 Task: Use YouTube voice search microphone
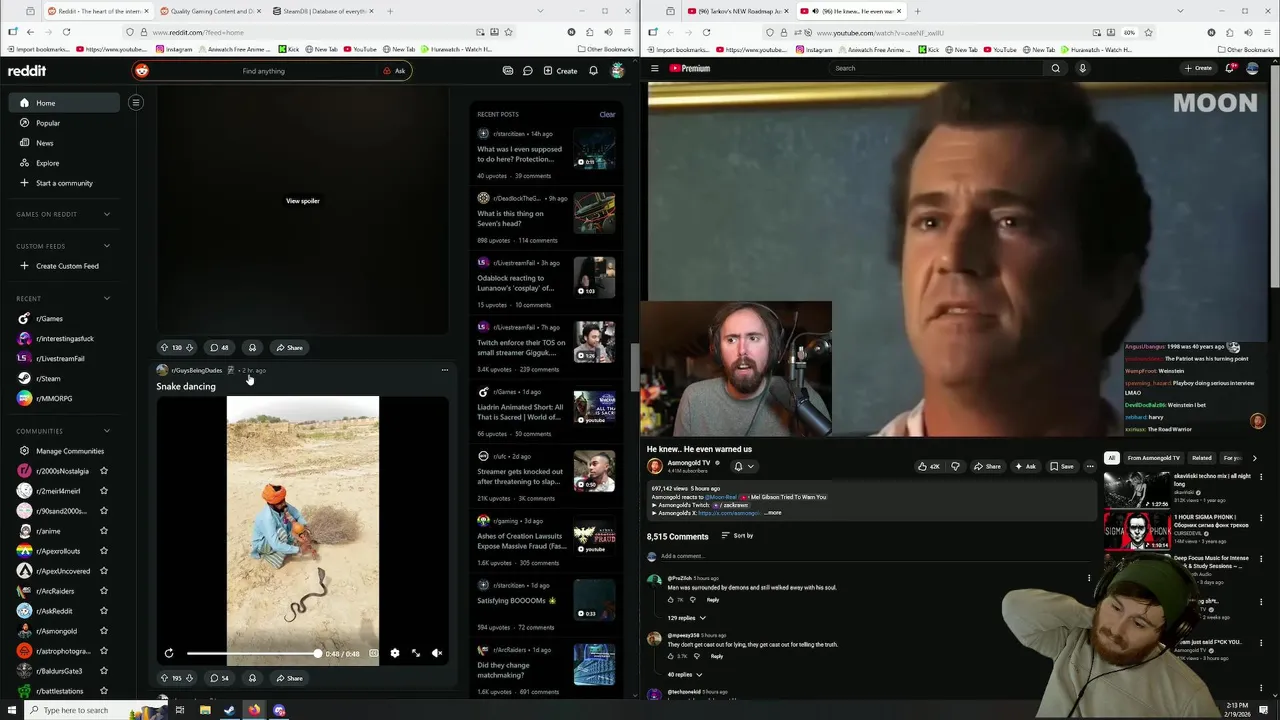[1082, 68]
